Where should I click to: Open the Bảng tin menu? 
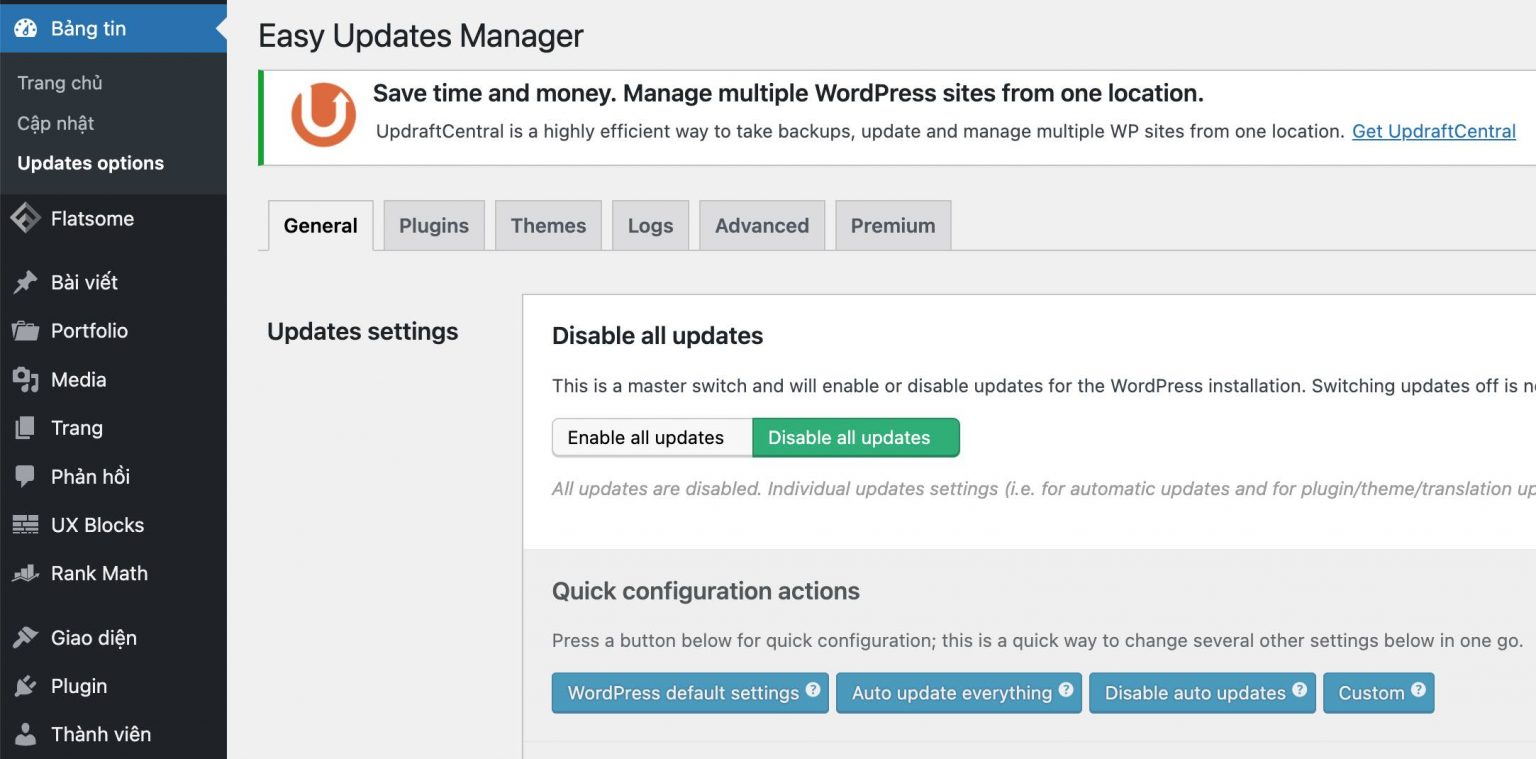113,29
